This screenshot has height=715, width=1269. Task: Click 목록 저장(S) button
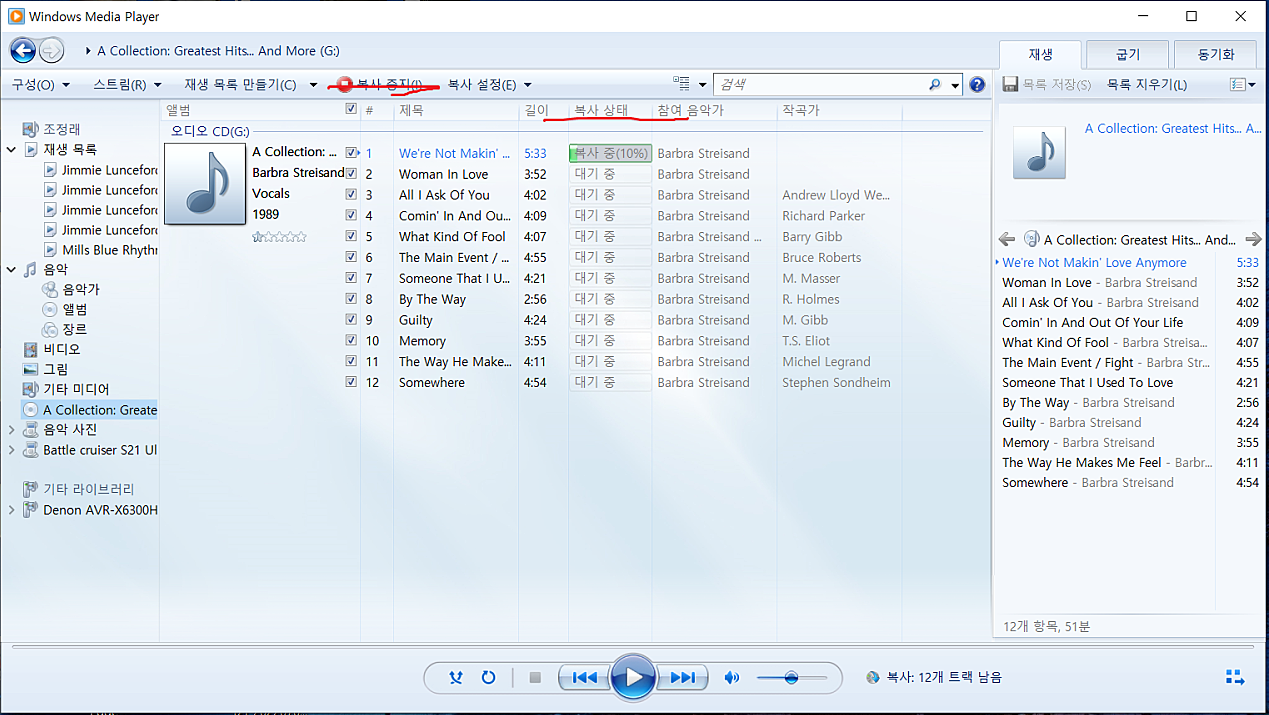(x=1047, y=85)
